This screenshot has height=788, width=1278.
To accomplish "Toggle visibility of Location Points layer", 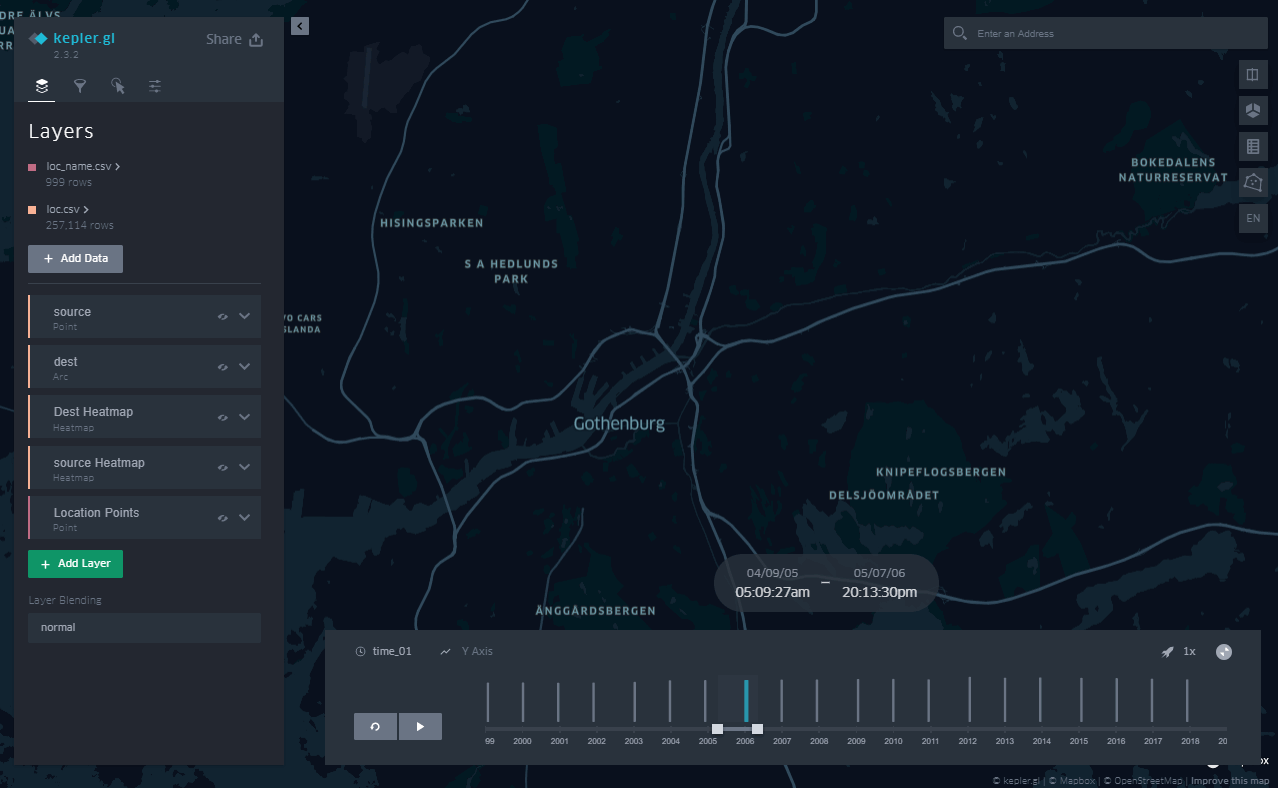I will [x=223, y=517].
